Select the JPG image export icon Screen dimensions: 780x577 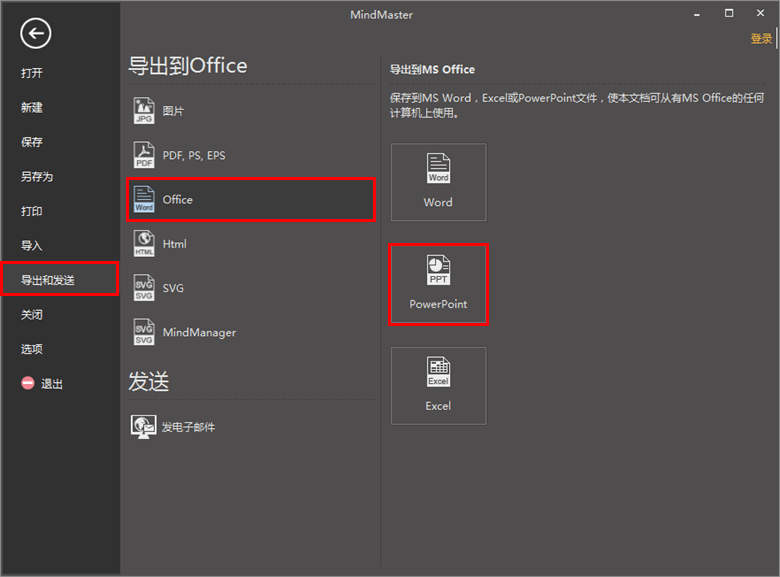click(145, 111)
